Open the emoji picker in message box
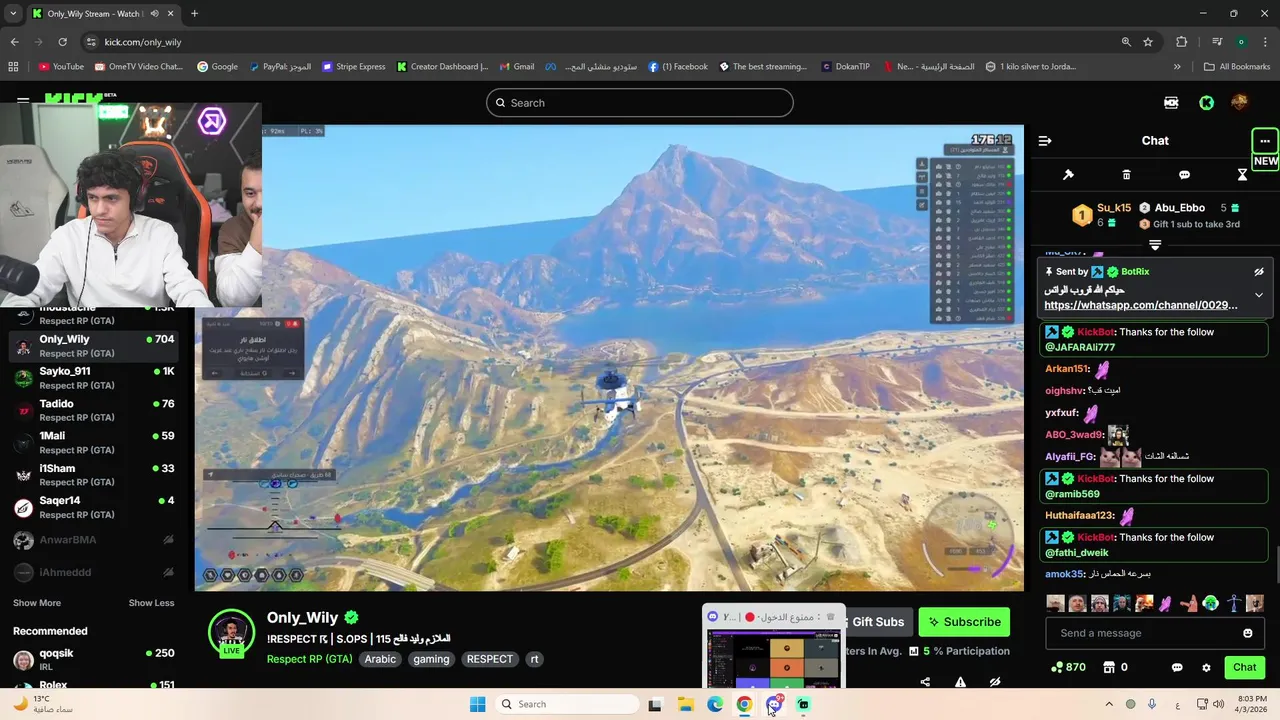The image size is (1280, 720). point(1247,633)
